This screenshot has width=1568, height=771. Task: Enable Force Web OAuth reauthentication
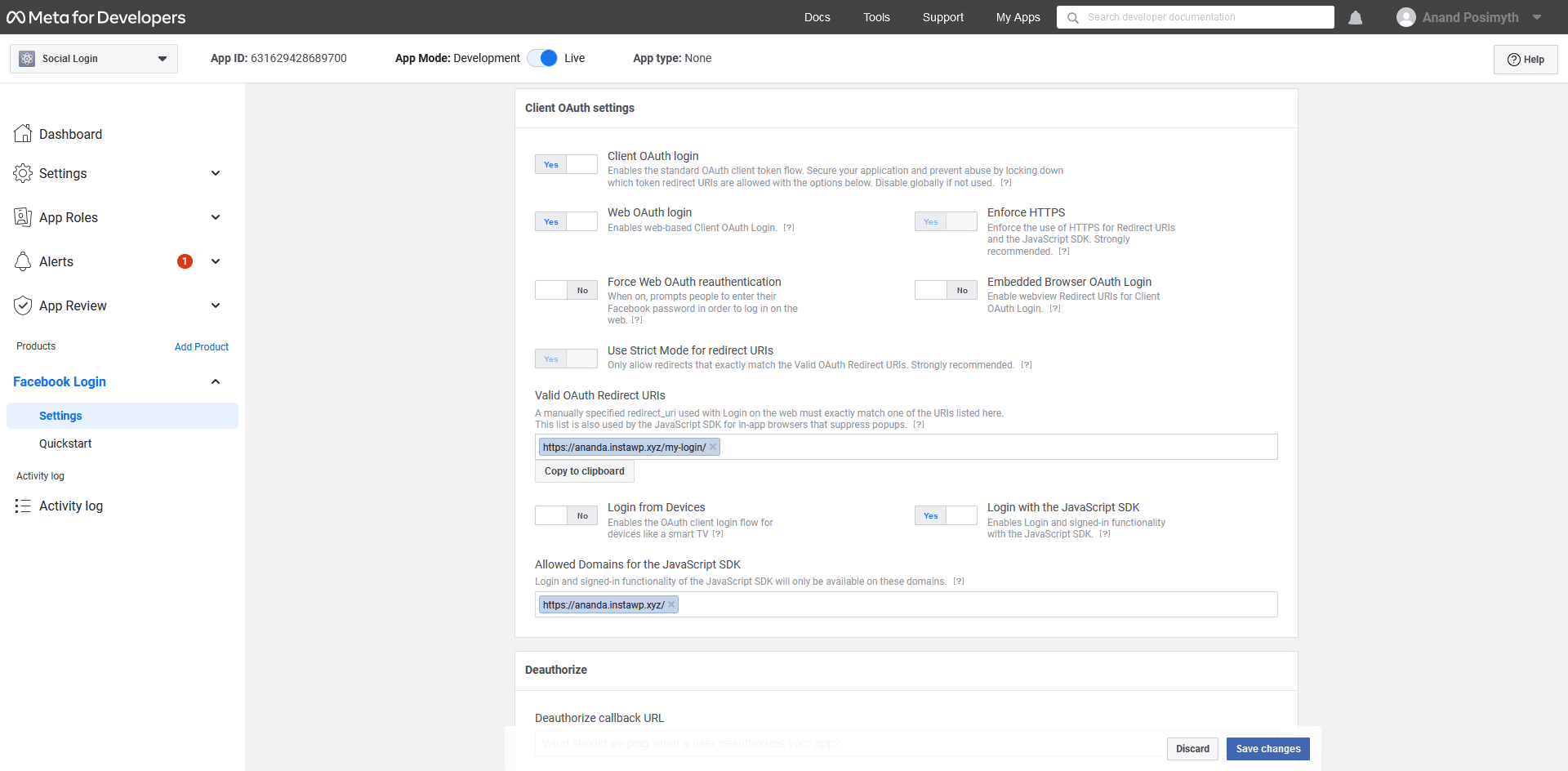point(565,290)
